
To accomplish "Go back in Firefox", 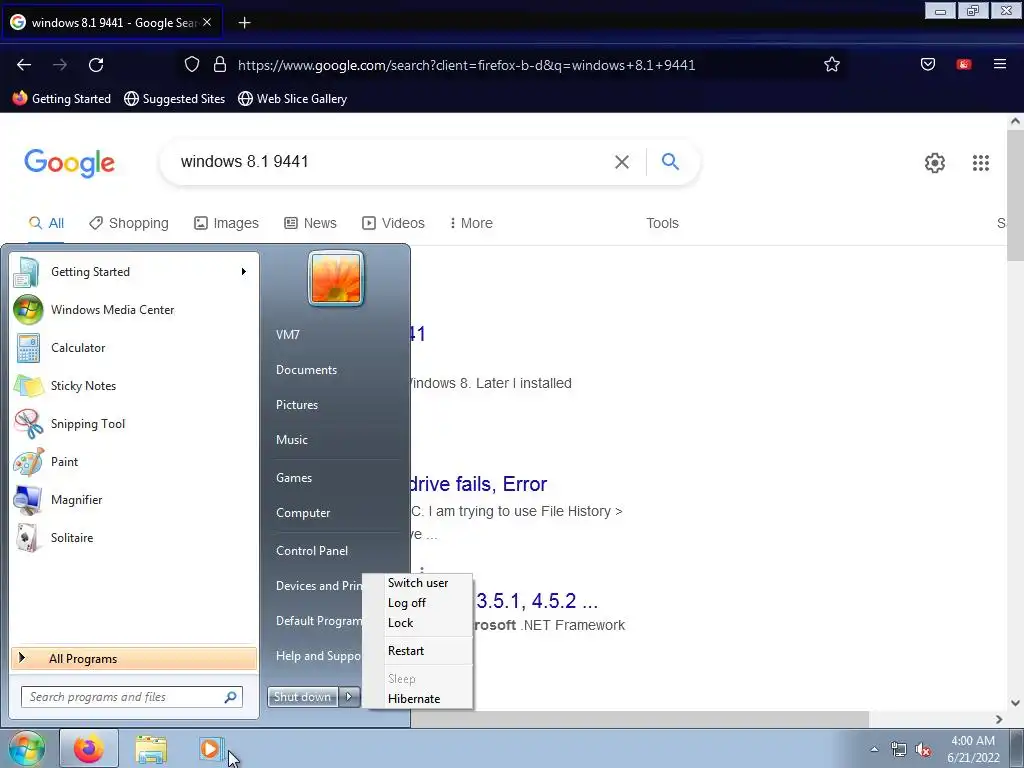I will (24, 65).
